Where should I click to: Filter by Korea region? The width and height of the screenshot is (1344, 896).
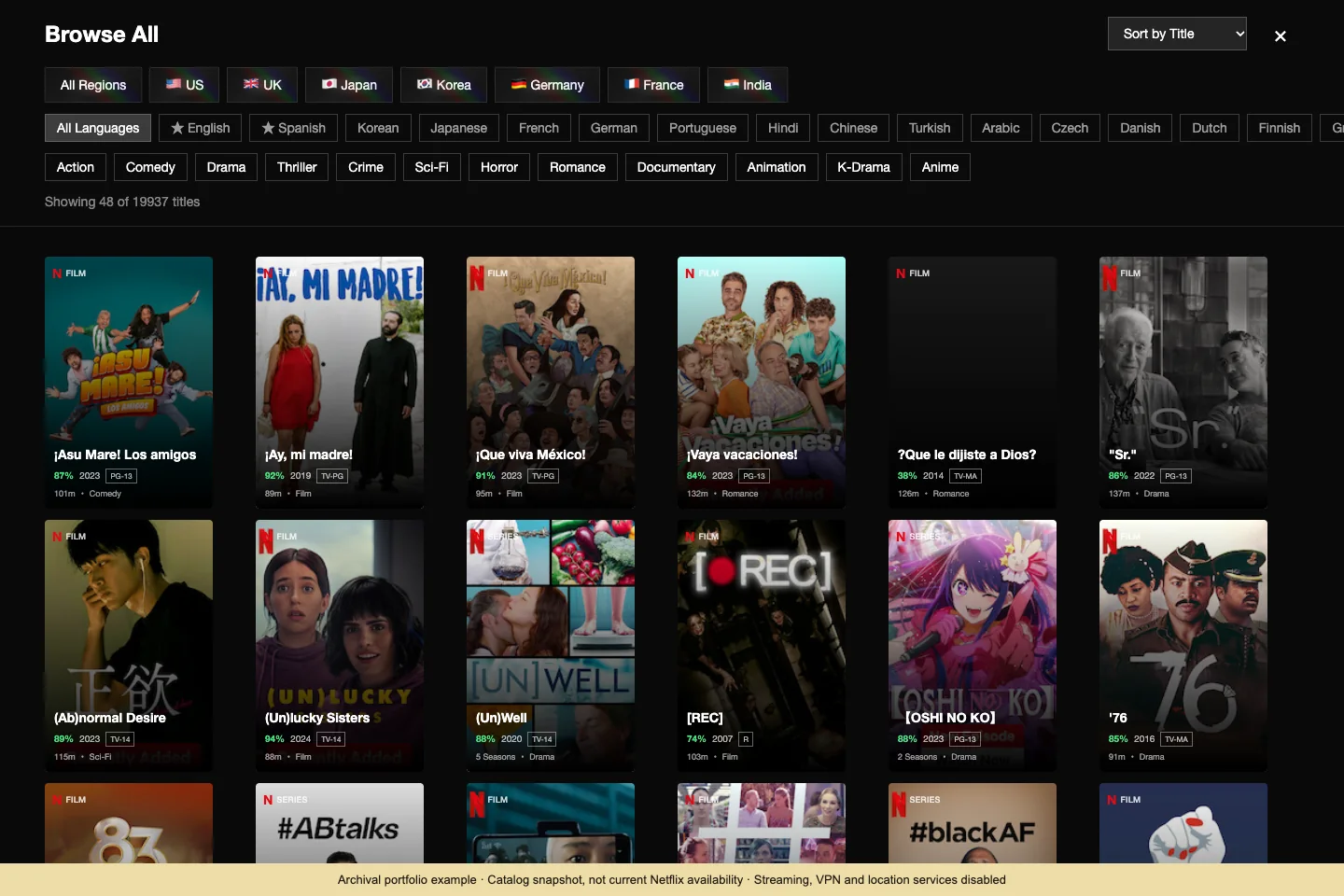(x=443, y=85)
